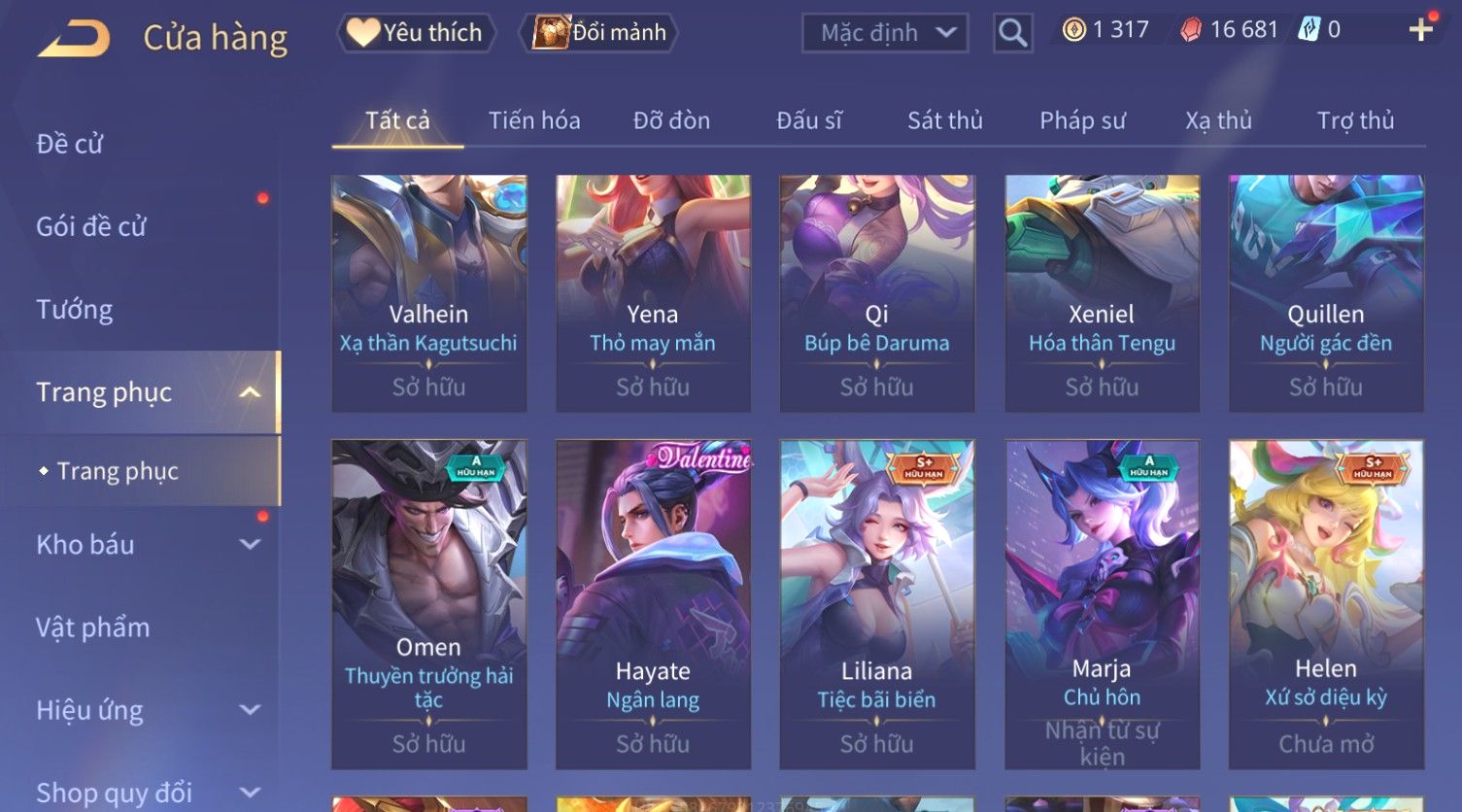Select the Tiến hóa tab
The height and width of the screenshot is (812, 1462).
(x=534, y=120)
